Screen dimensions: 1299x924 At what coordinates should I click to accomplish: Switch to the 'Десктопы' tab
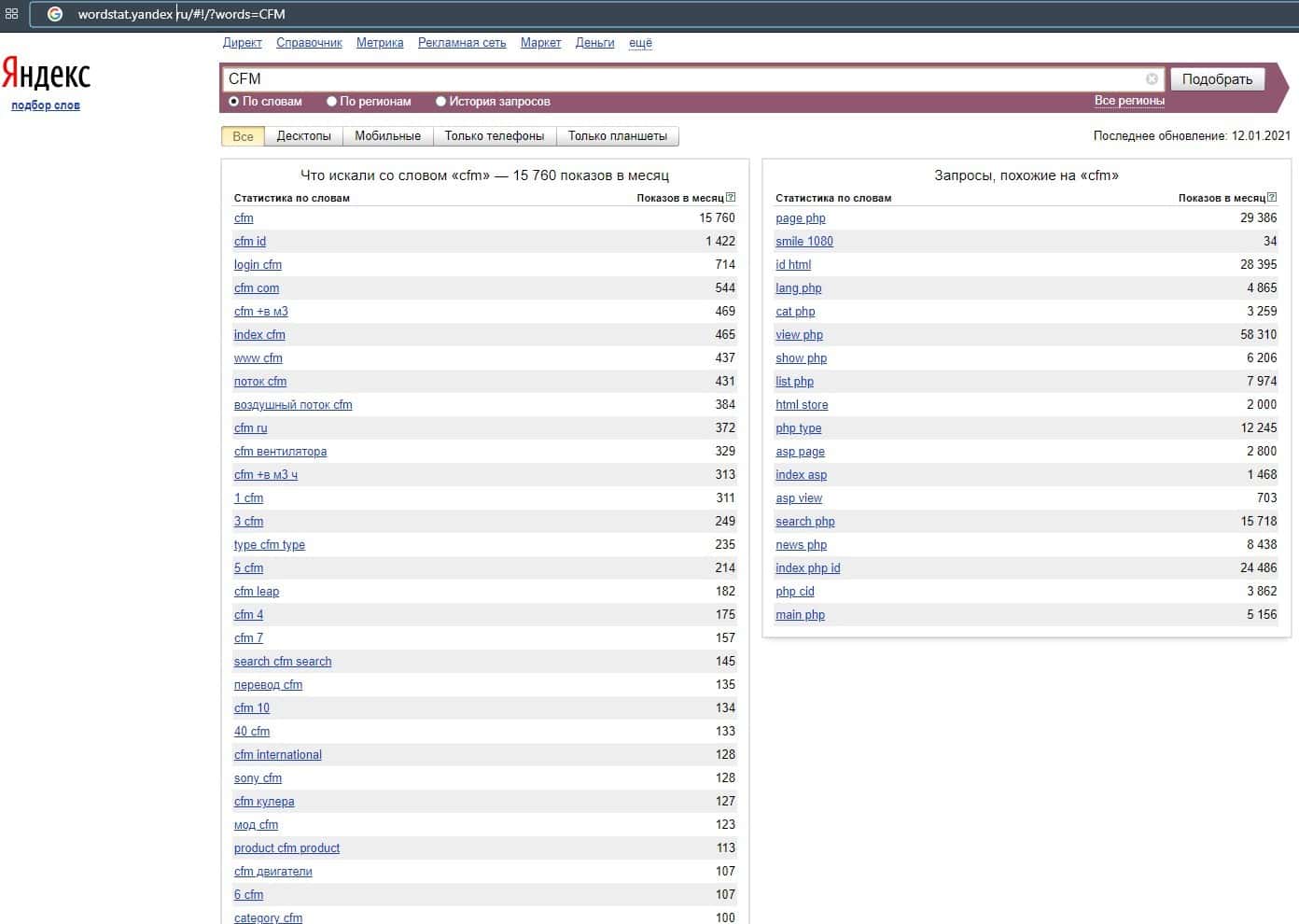point(303,136)
